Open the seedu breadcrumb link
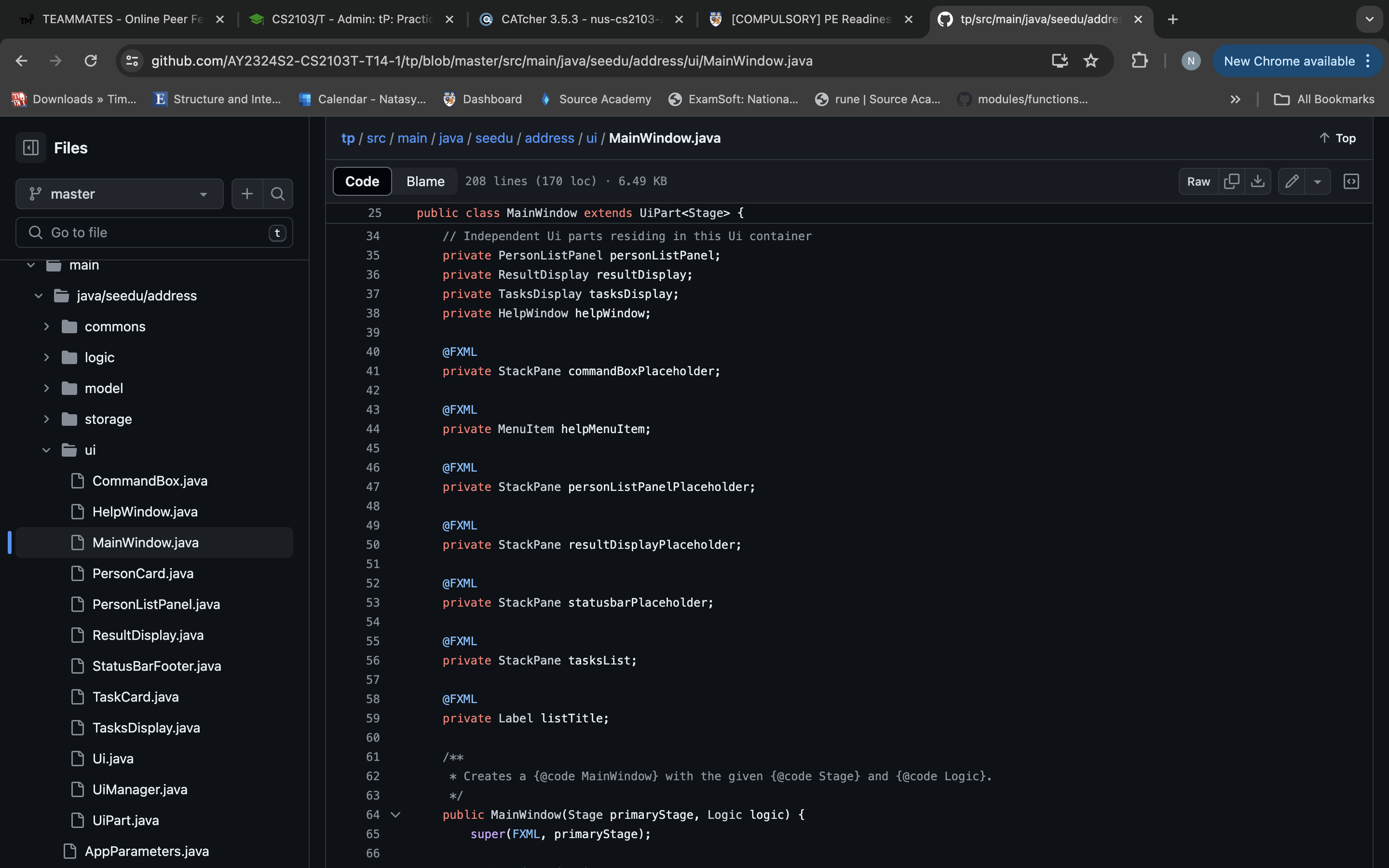This screenshot has height=868, width=1389. click(493, 138)
